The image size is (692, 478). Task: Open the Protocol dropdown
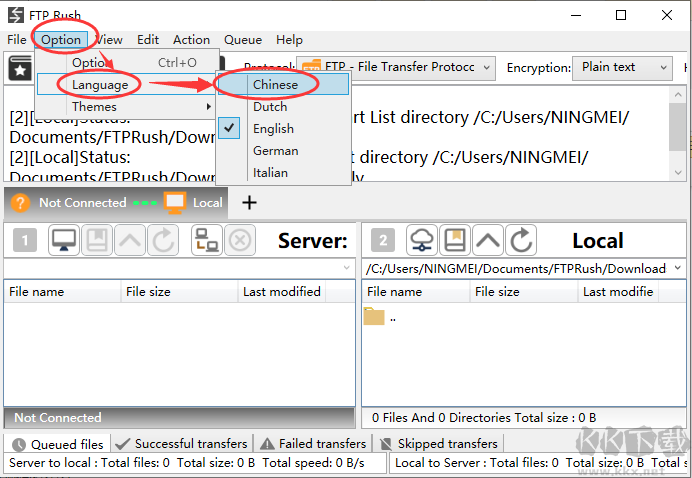click(396, 68)
